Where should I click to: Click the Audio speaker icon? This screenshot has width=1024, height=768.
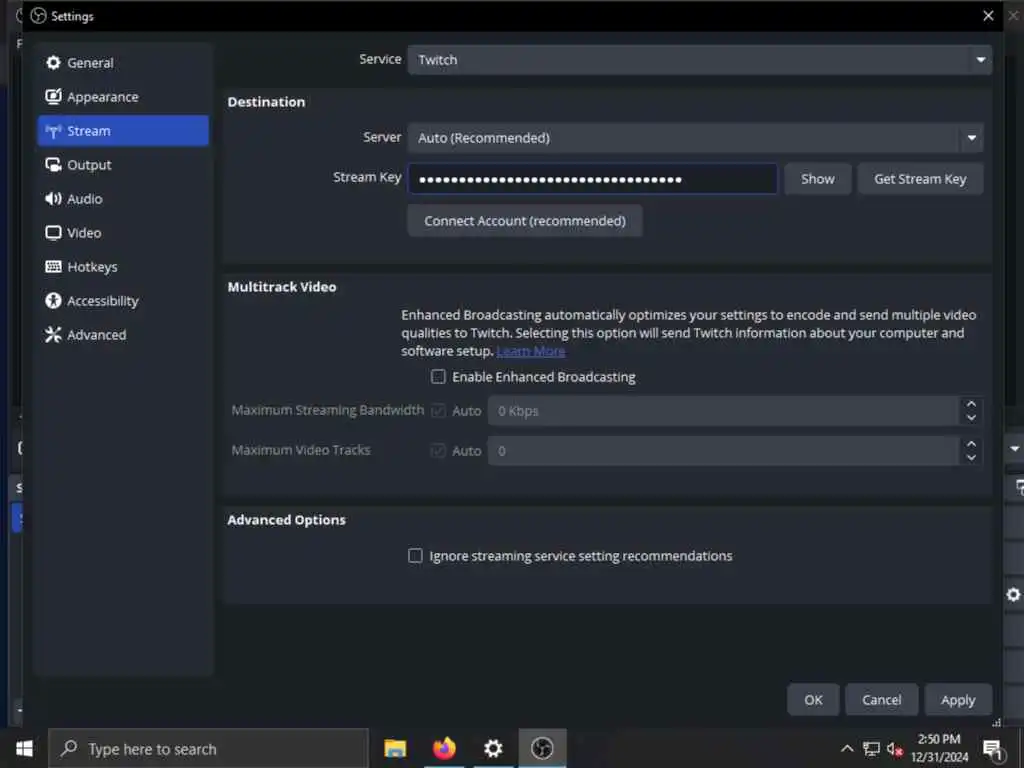(53, 199)
